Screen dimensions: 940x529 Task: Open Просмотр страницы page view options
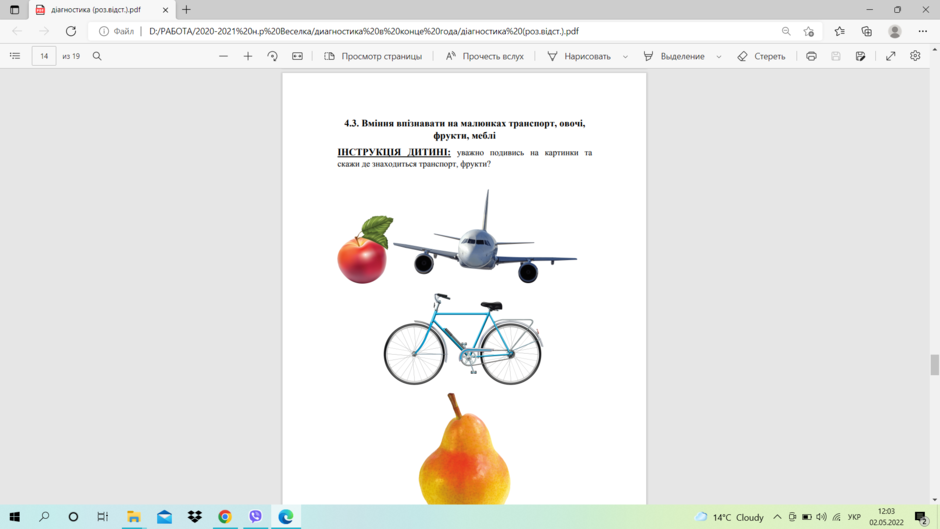373,56
